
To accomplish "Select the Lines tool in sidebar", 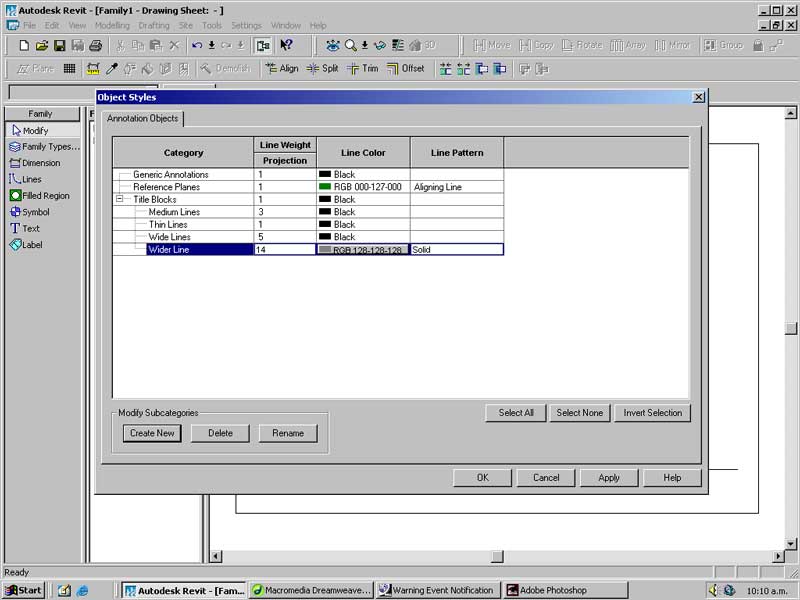I will click(25, 179).
